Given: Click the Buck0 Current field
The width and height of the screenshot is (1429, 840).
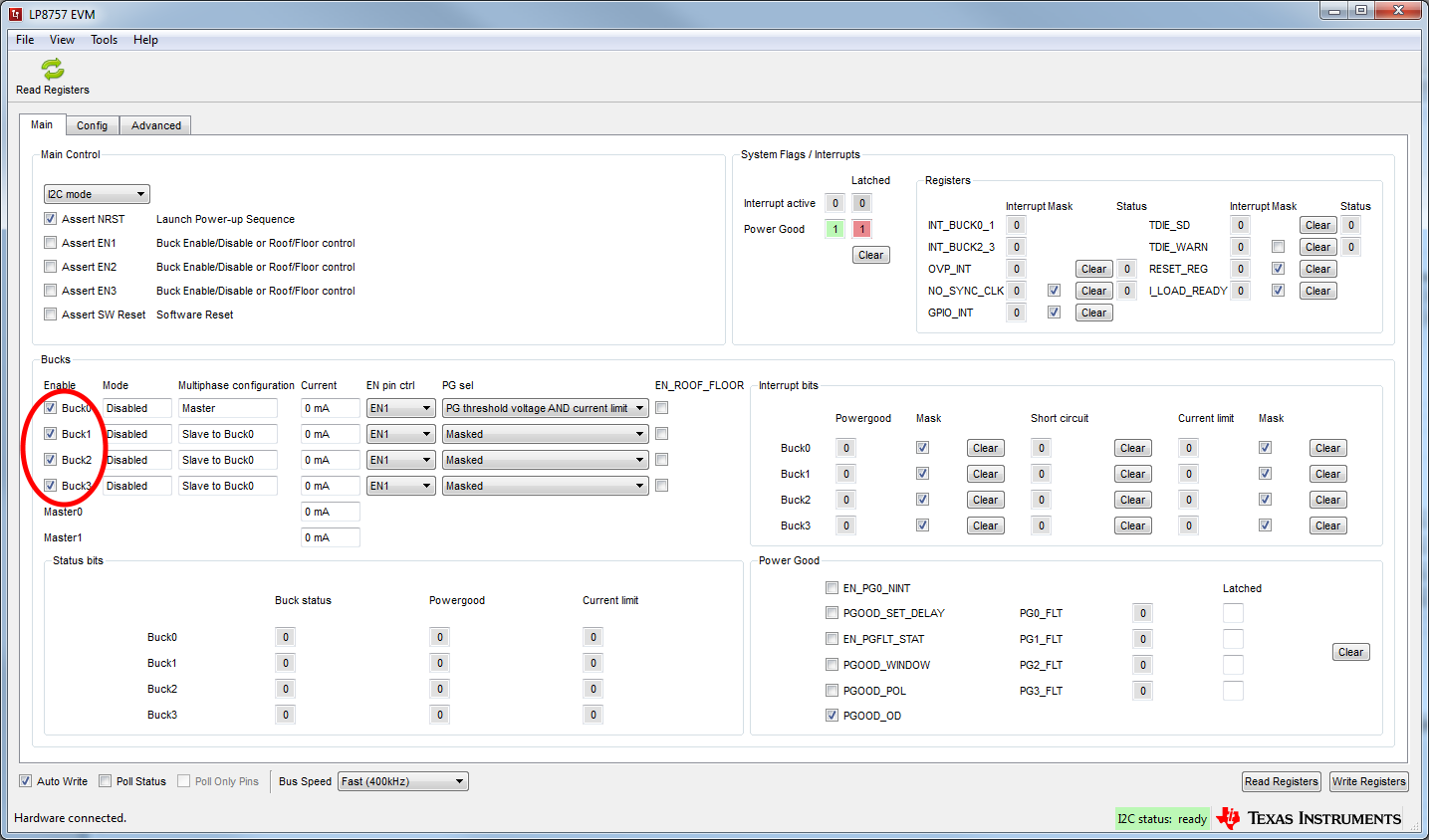Looking at the screenshot, I should point(331,408).
